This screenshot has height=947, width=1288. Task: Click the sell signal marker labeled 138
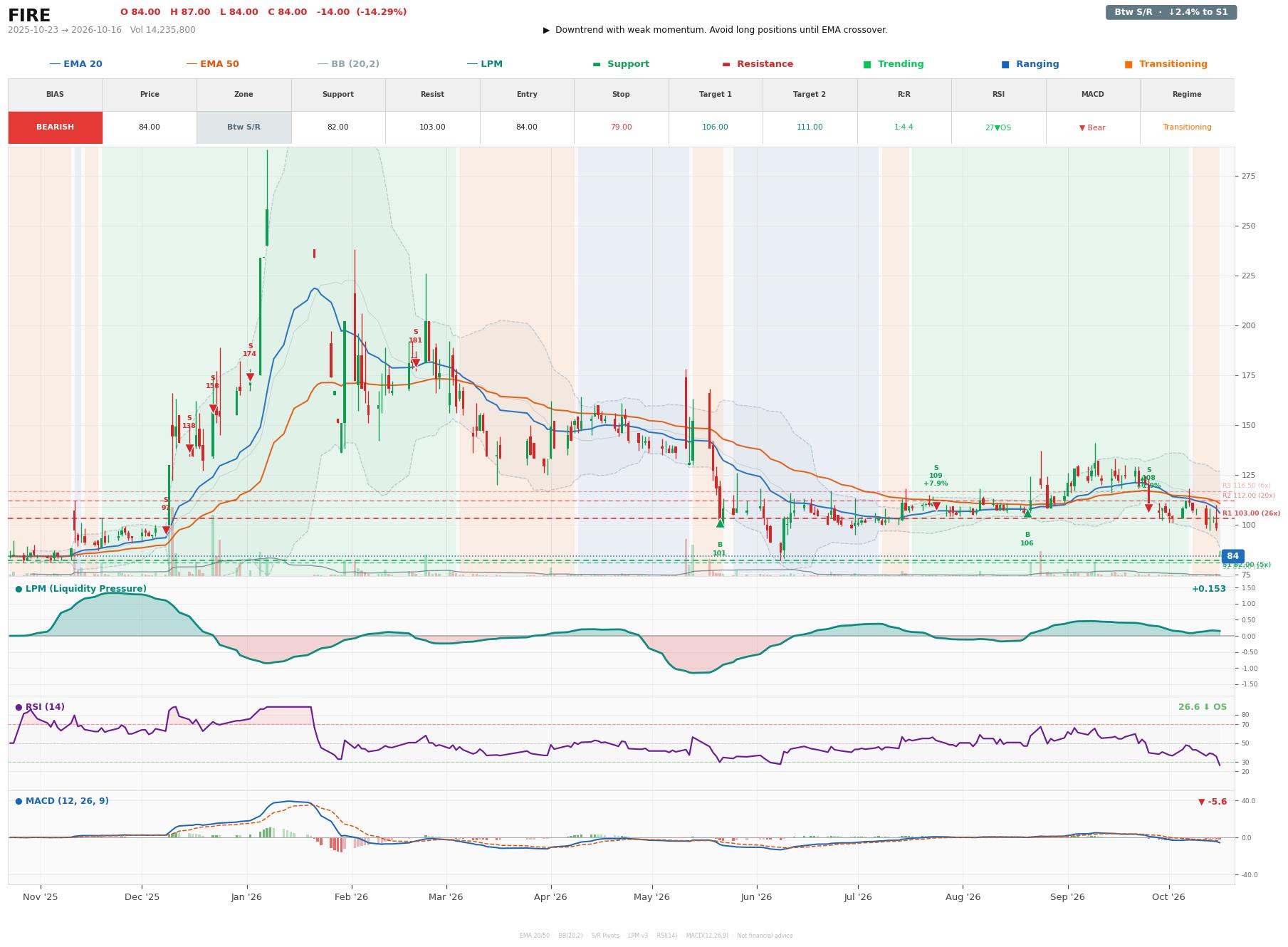[x=189, y=449]
